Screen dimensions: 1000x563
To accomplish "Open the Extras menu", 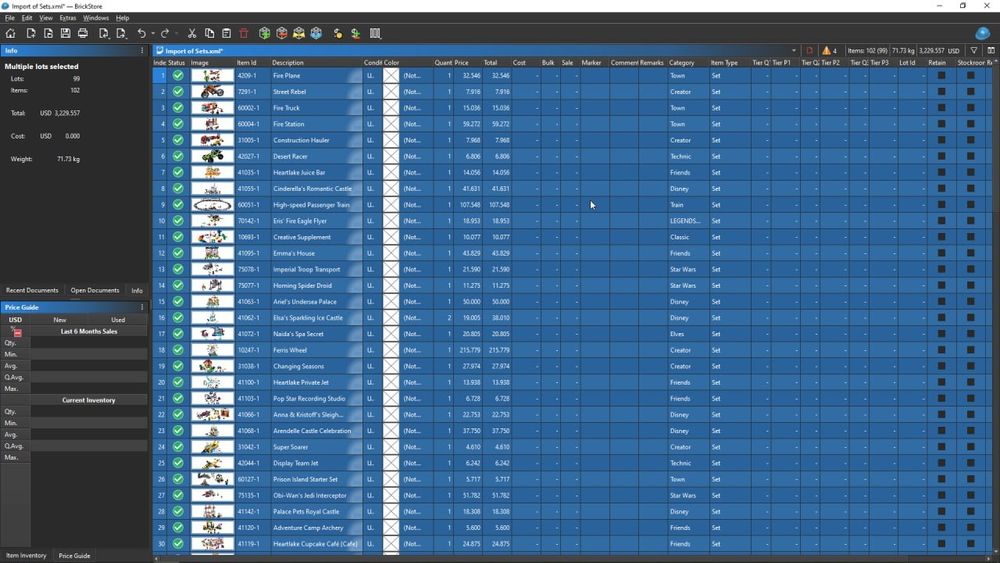I will coord(68,18).
